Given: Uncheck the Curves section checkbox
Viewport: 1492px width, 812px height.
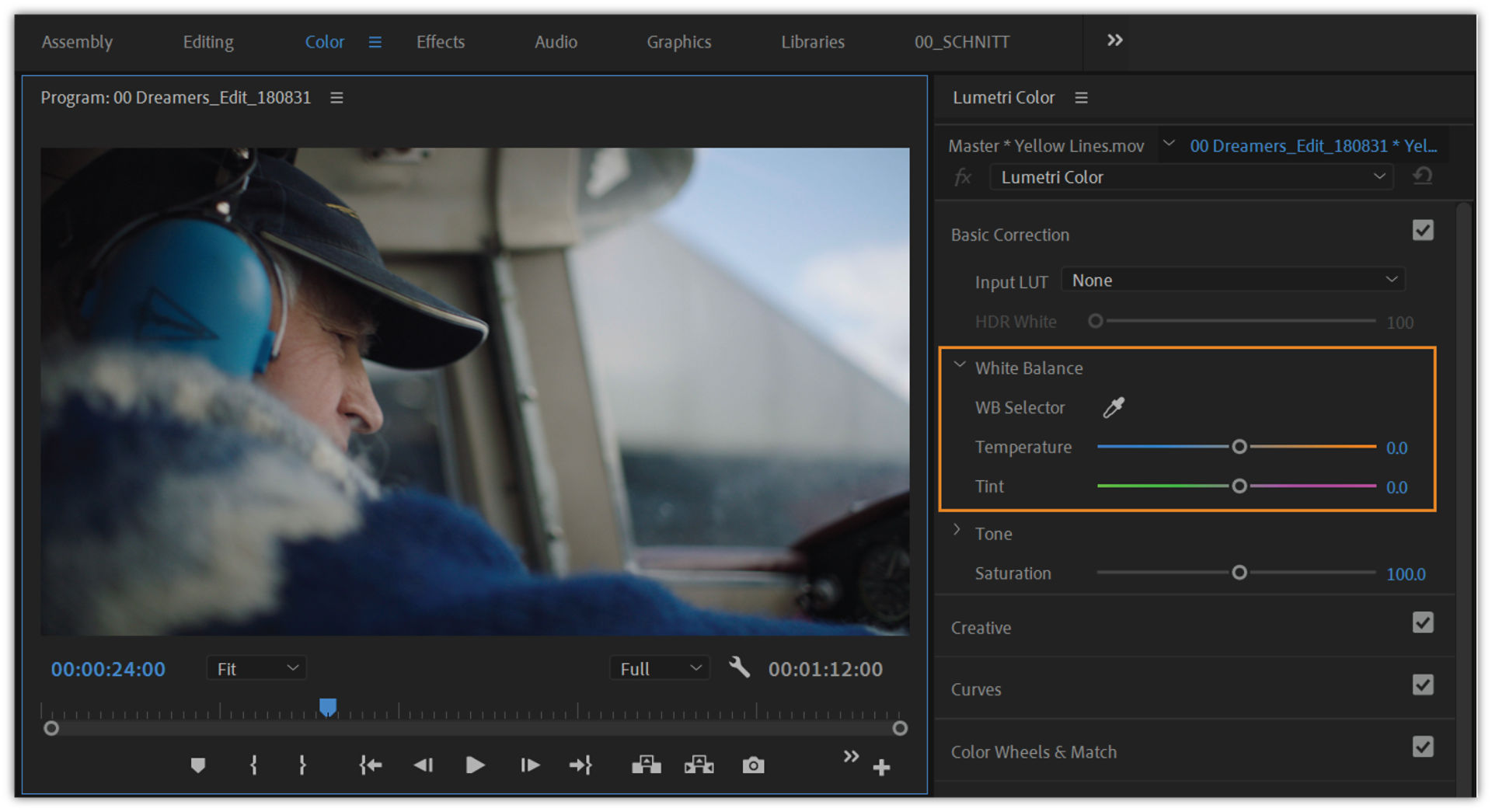Looking at the screenshot, I should coord(1422,685).
